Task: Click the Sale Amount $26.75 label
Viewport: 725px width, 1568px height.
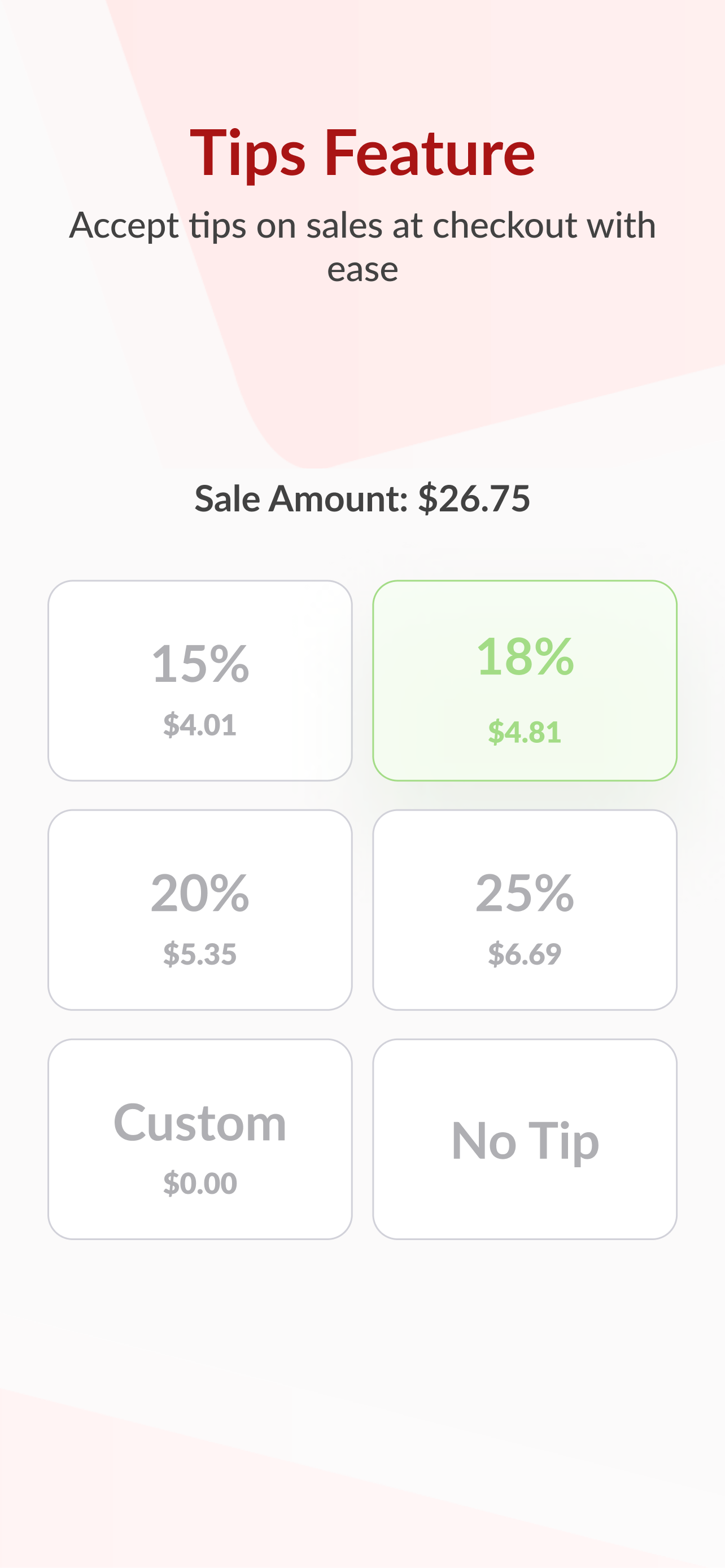Action: tap(362, 498)
